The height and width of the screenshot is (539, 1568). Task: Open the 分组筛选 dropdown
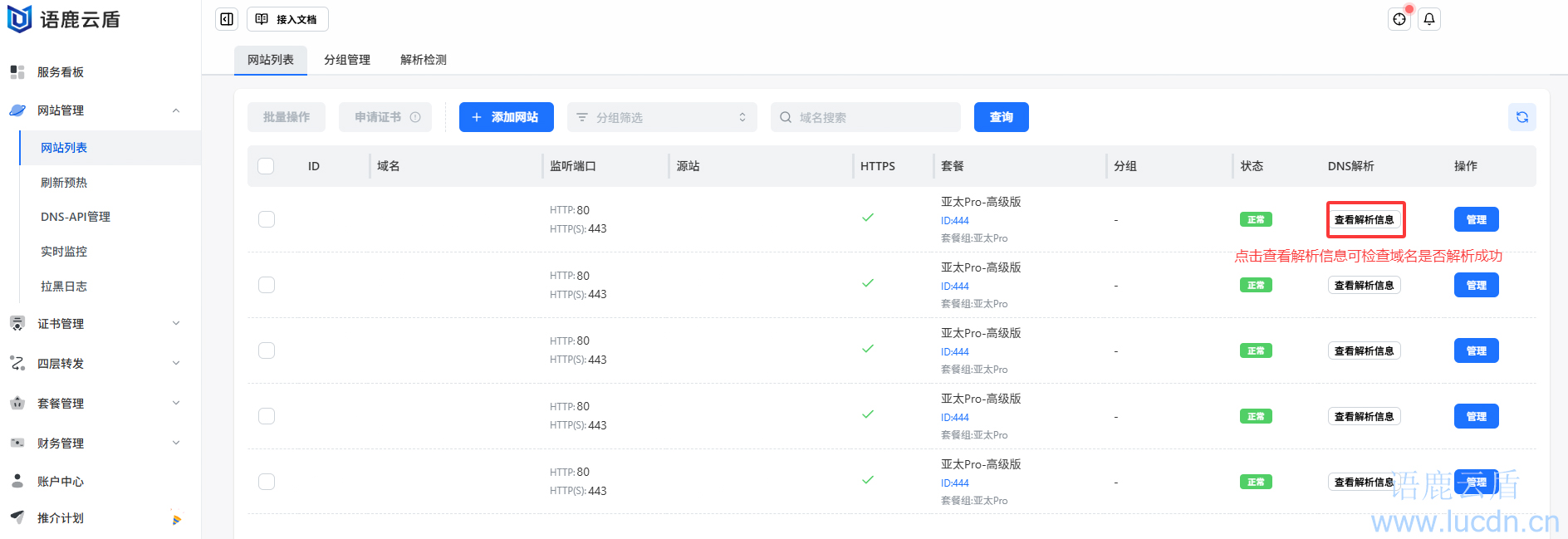pos(662,117)
